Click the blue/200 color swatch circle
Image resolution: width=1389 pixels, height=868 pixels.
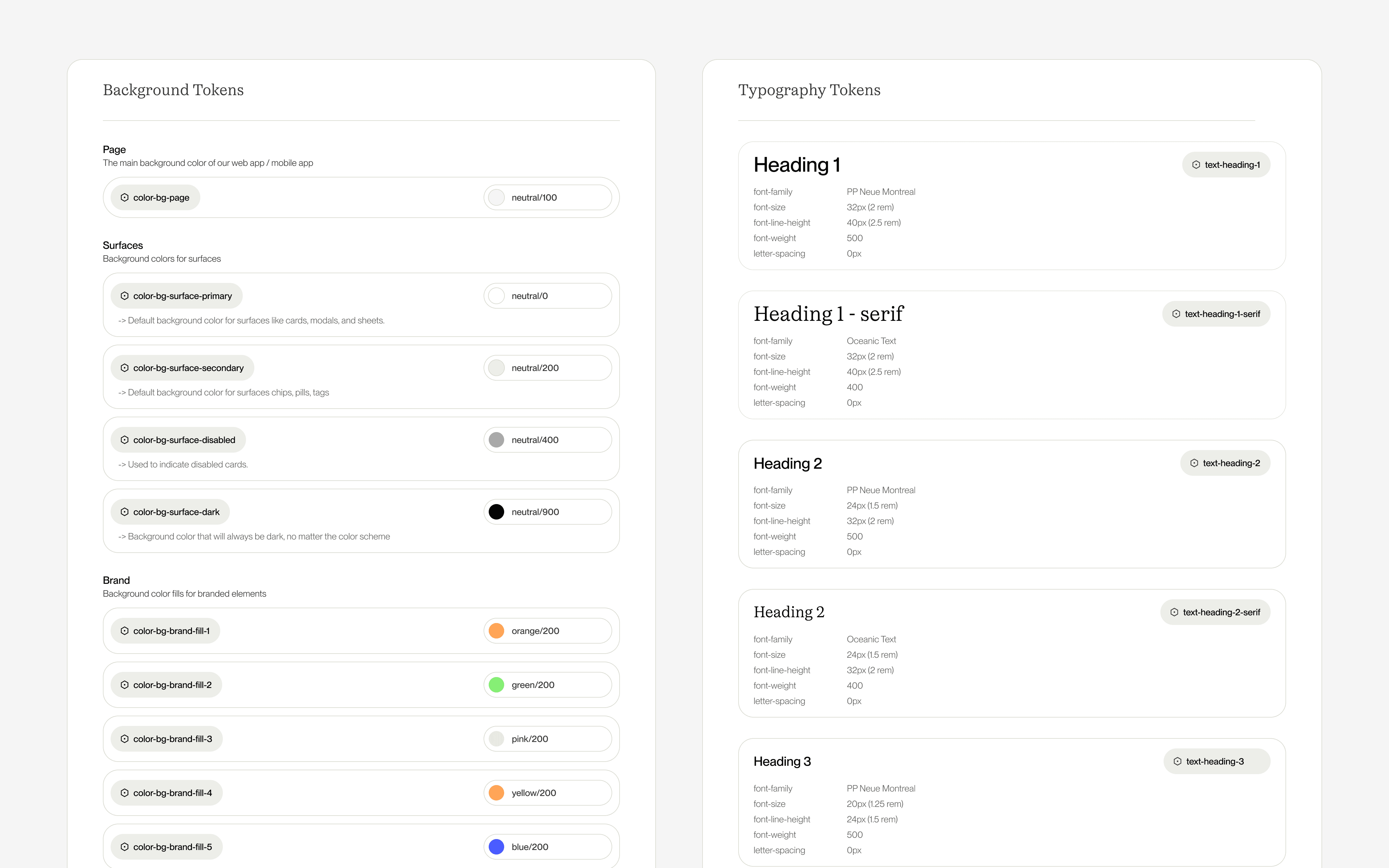pyautogui.click(x=496, y=847)
